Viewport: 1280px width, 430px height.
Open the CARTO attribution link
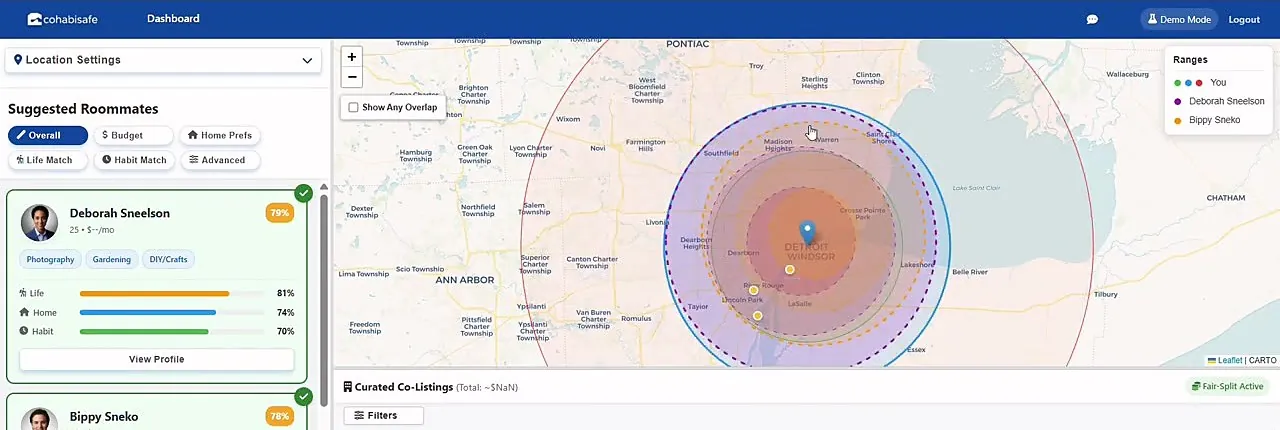click(1262, 360)
